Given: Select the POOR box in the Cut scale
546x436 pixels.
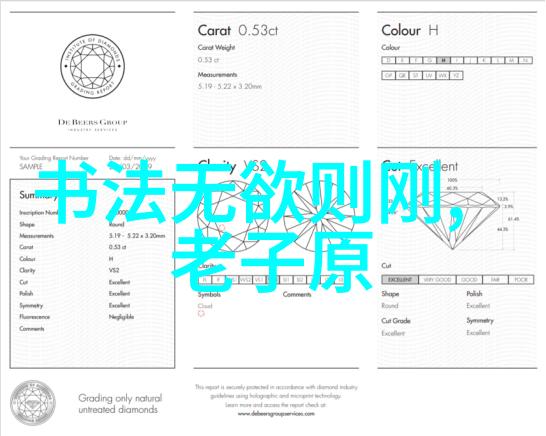Looking at the screenshot, I should pyautogui.click(x=521, y=280).
